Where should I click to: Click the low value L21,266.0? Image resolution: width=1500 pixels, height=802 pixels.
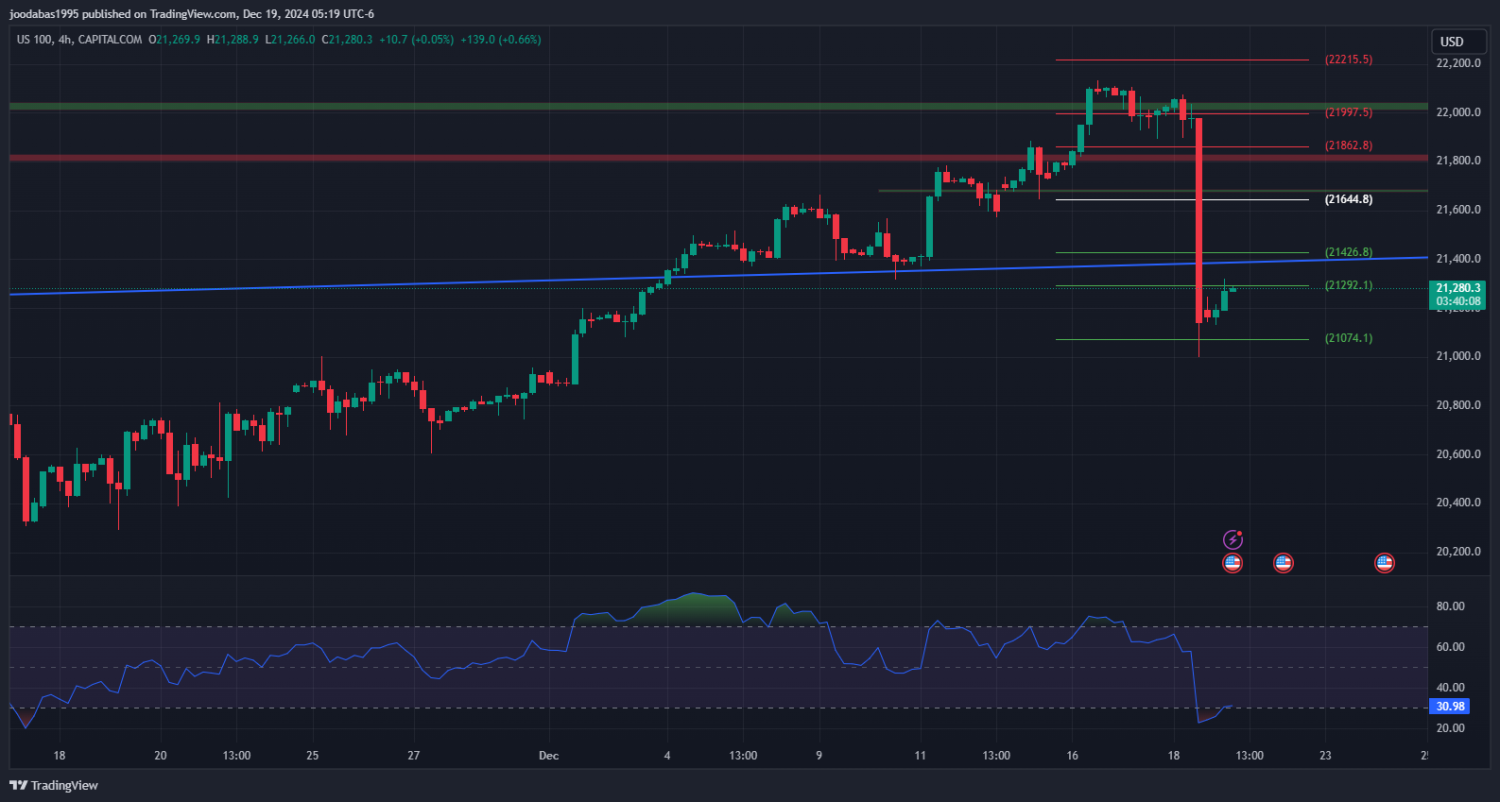pyautogui.click(x=290, y=39)
